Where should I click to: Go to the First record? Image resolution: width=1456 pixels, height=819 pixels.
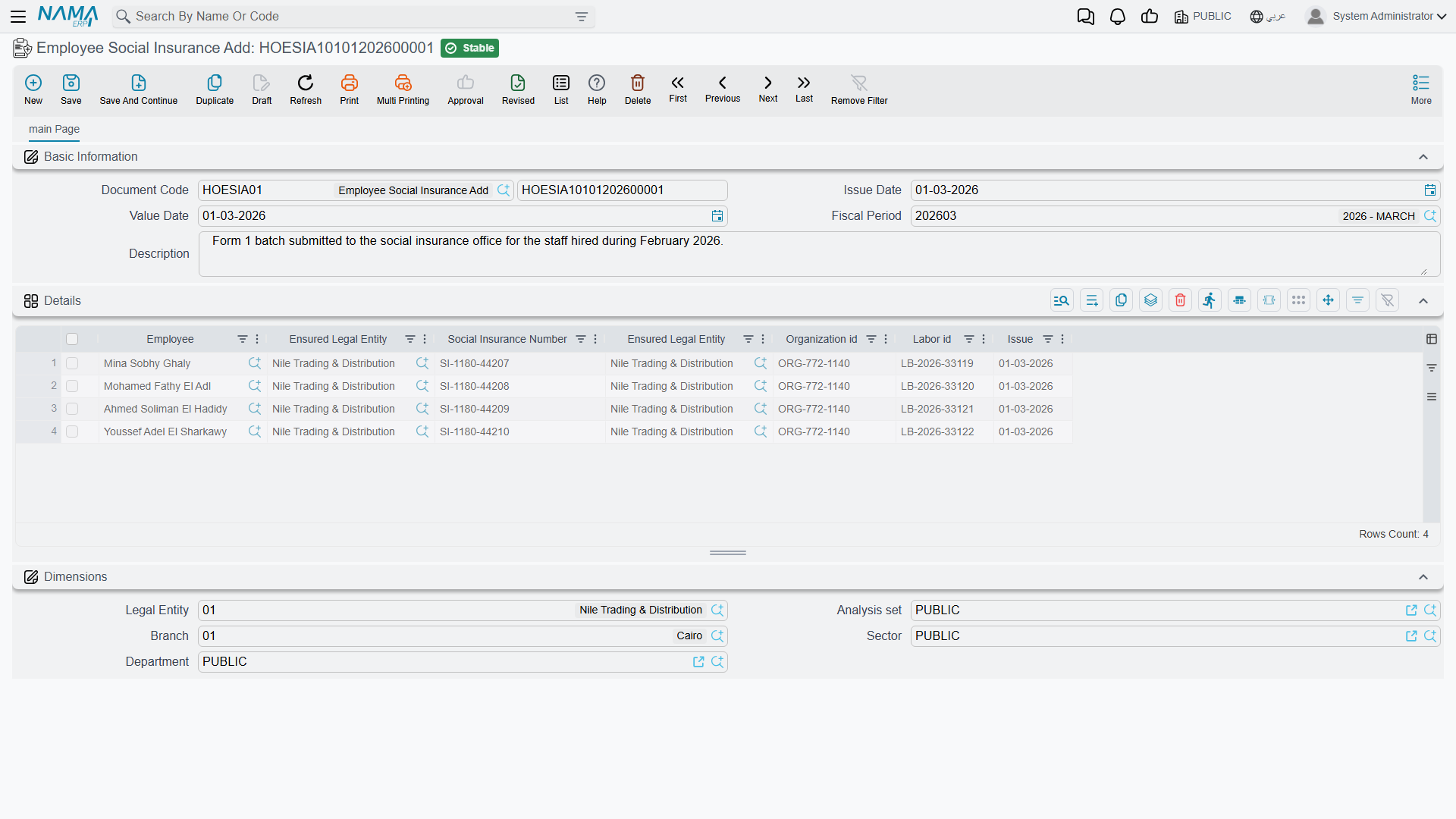click(x=678, y=89)
